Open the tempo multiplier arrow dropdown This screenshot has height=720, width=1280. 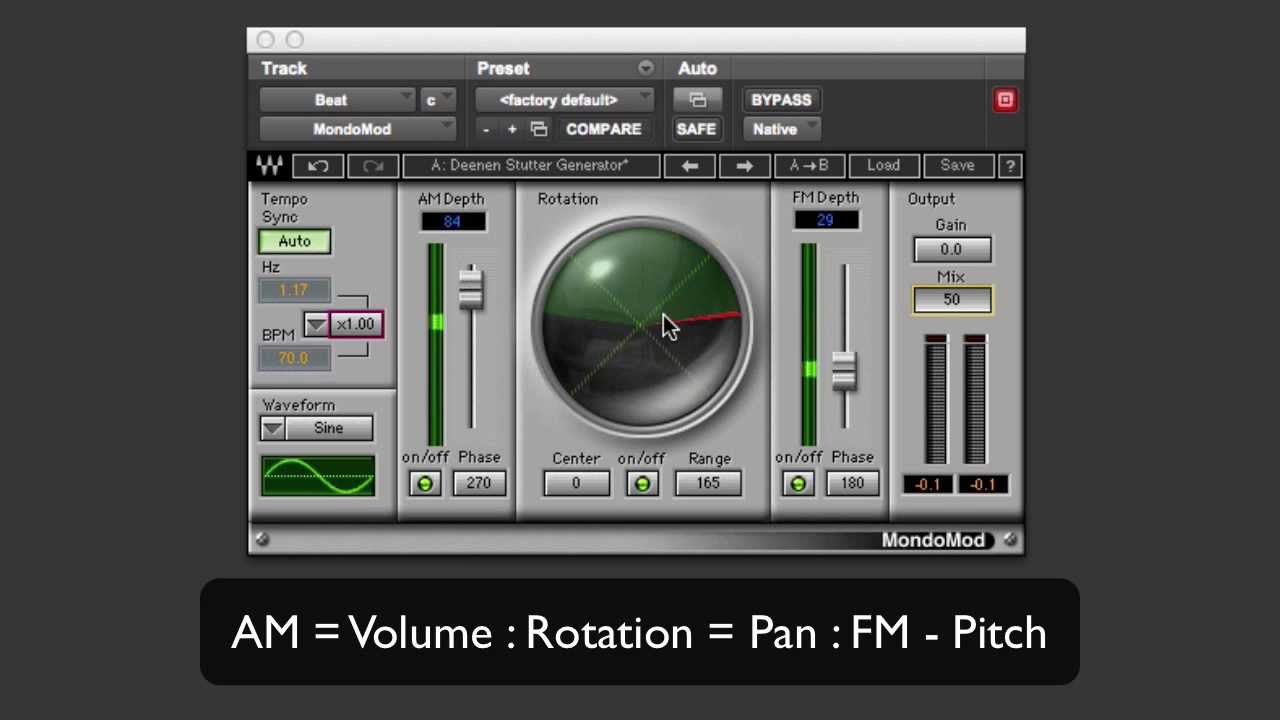(316, 325)
